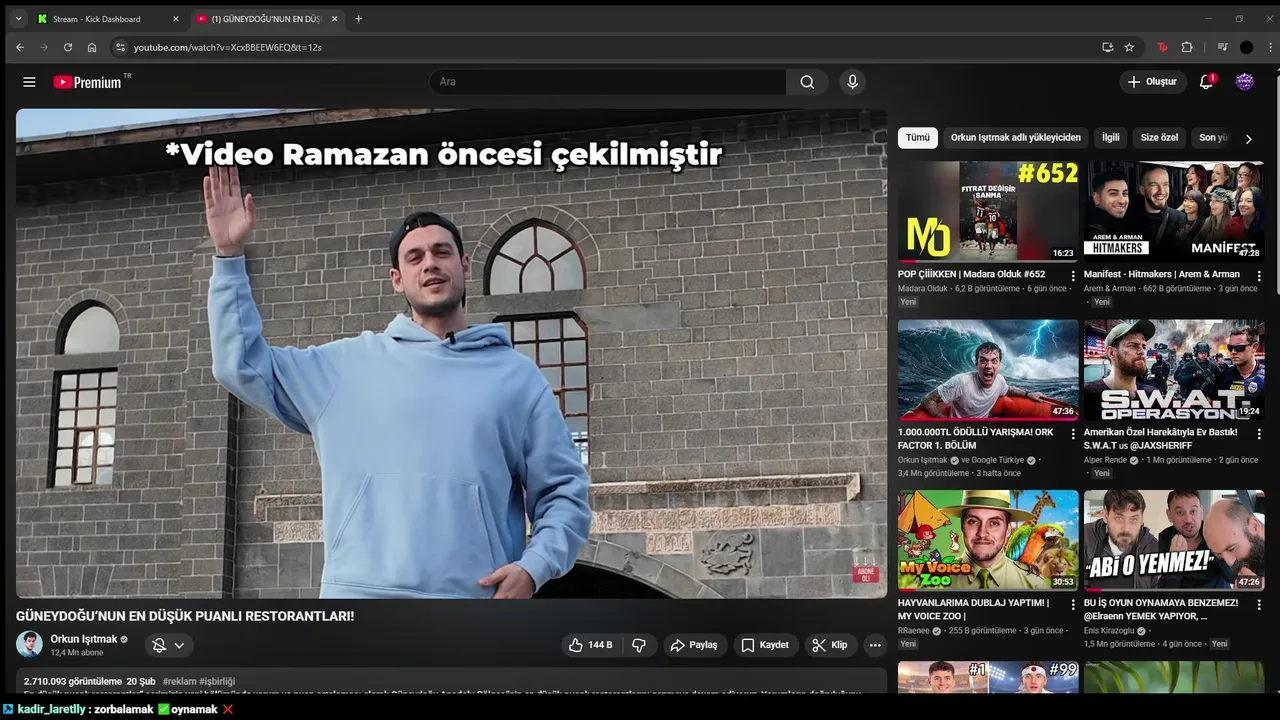The height and width of the screenshot is (720, 1280).
Task: Open Manifest Hitmakers Arem & Arman thumbnail
Action: tap(1174, 211)
